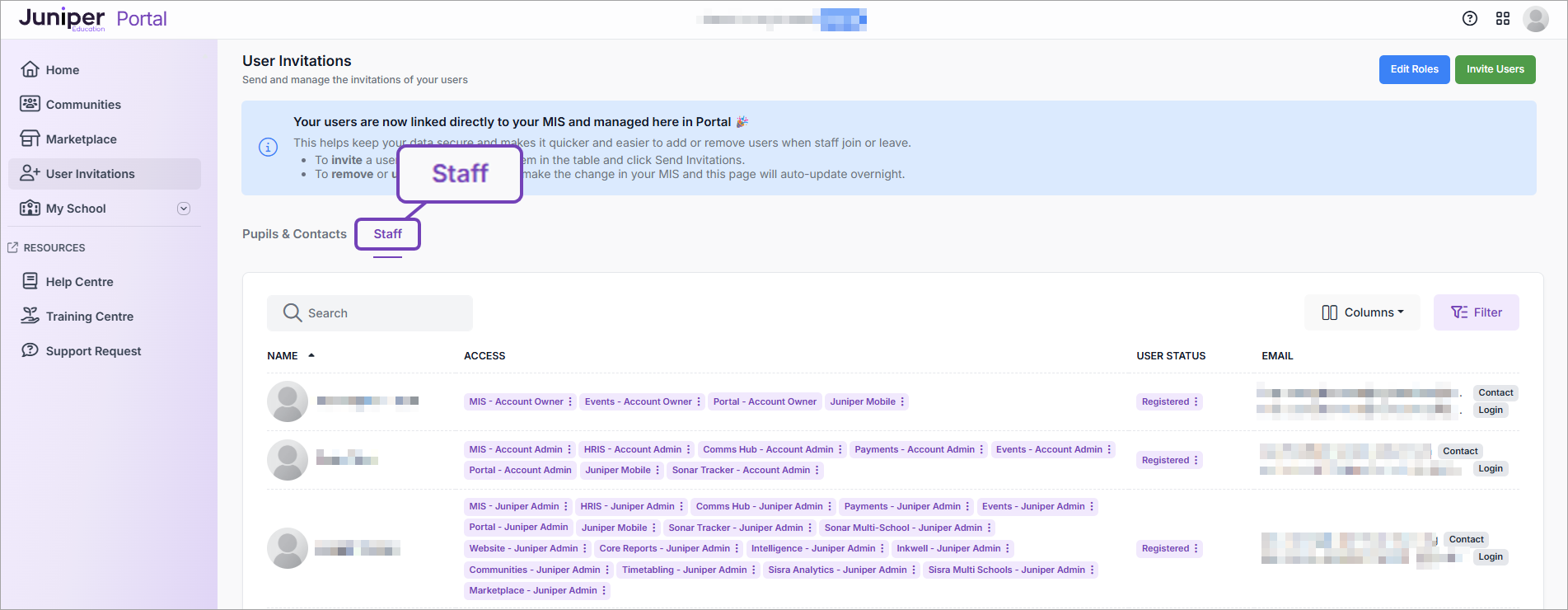Open options for Sonar Tracker - Juniper Admin
The width and height of the screenshot is (1568, 610).
(810, 528)
